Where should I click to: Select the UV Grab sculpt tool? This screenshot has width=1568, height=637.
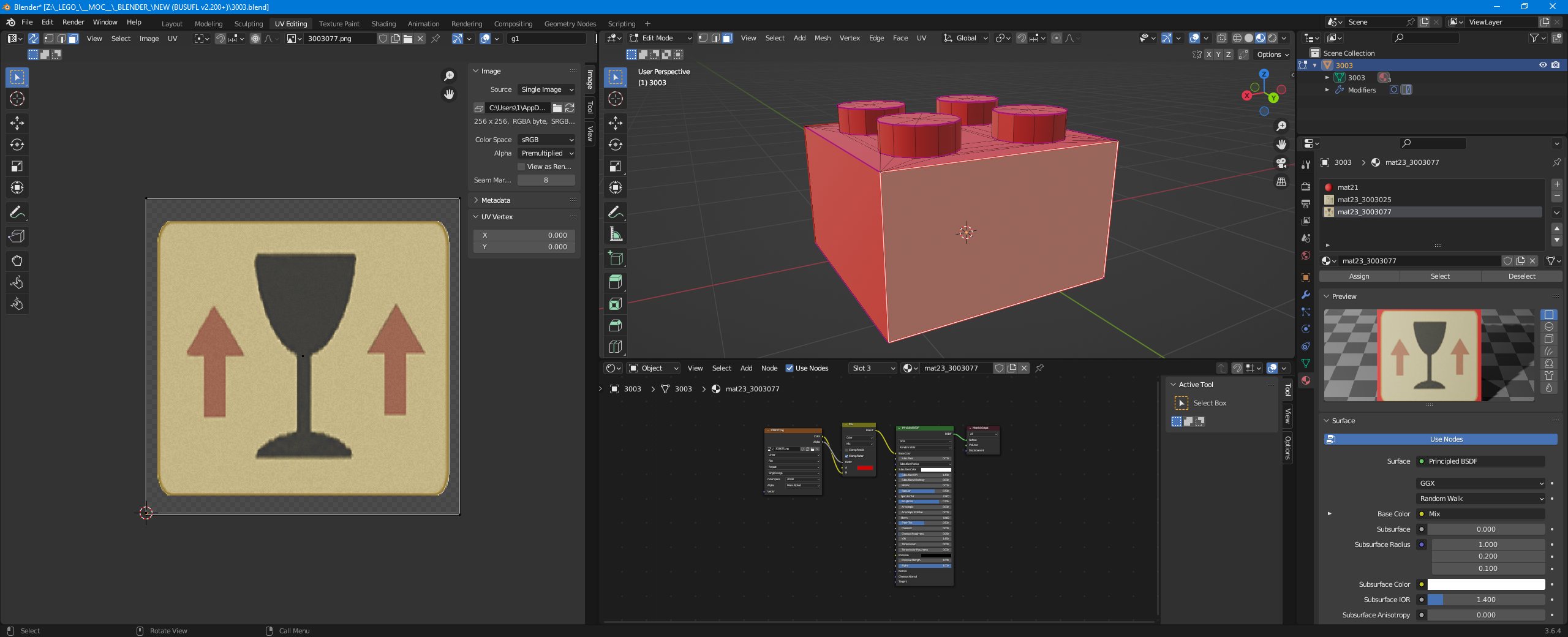(17, 261)
